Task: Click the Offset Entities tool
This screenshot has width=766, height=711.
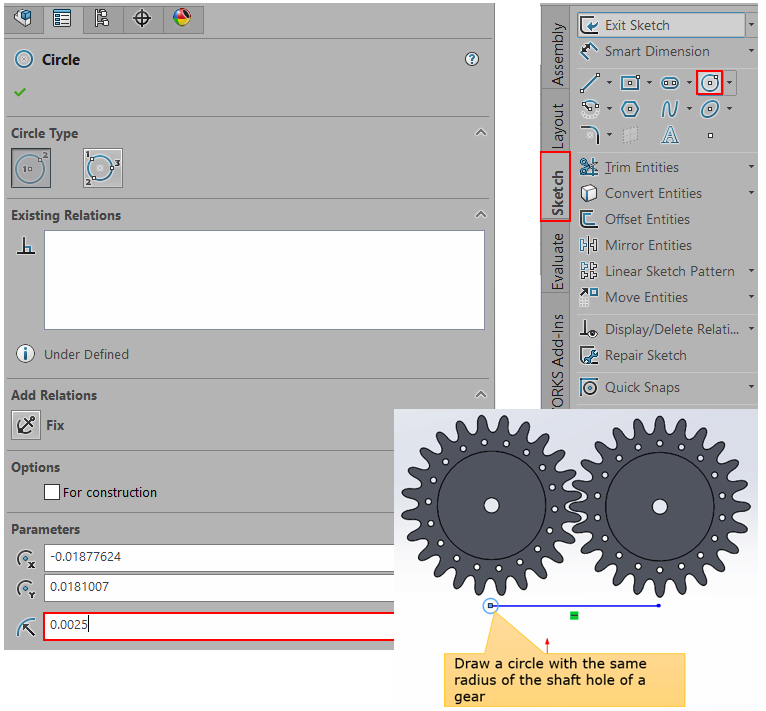Action: point(635,219)
